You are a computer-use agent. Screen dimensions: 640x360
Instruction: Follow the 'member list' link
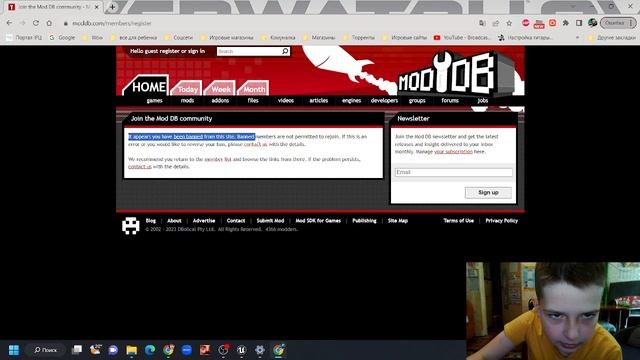click(218, 159)
